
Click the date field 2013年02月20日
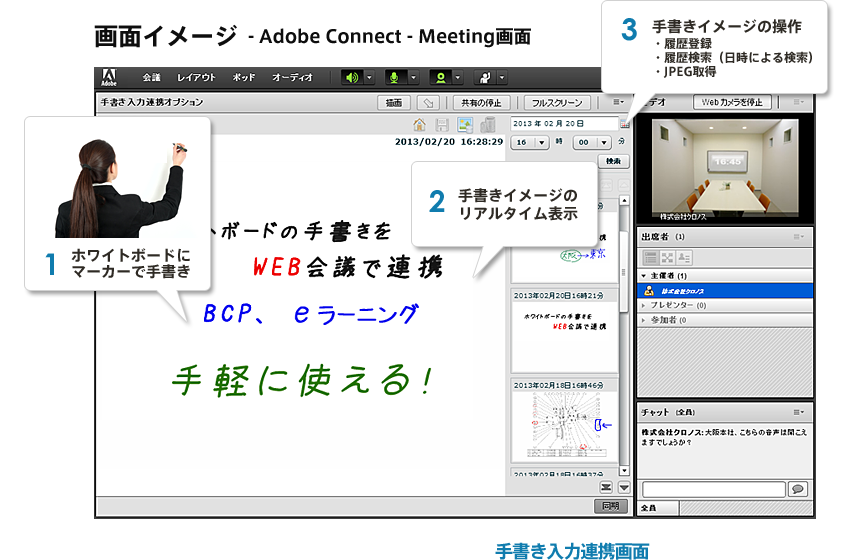564,124
